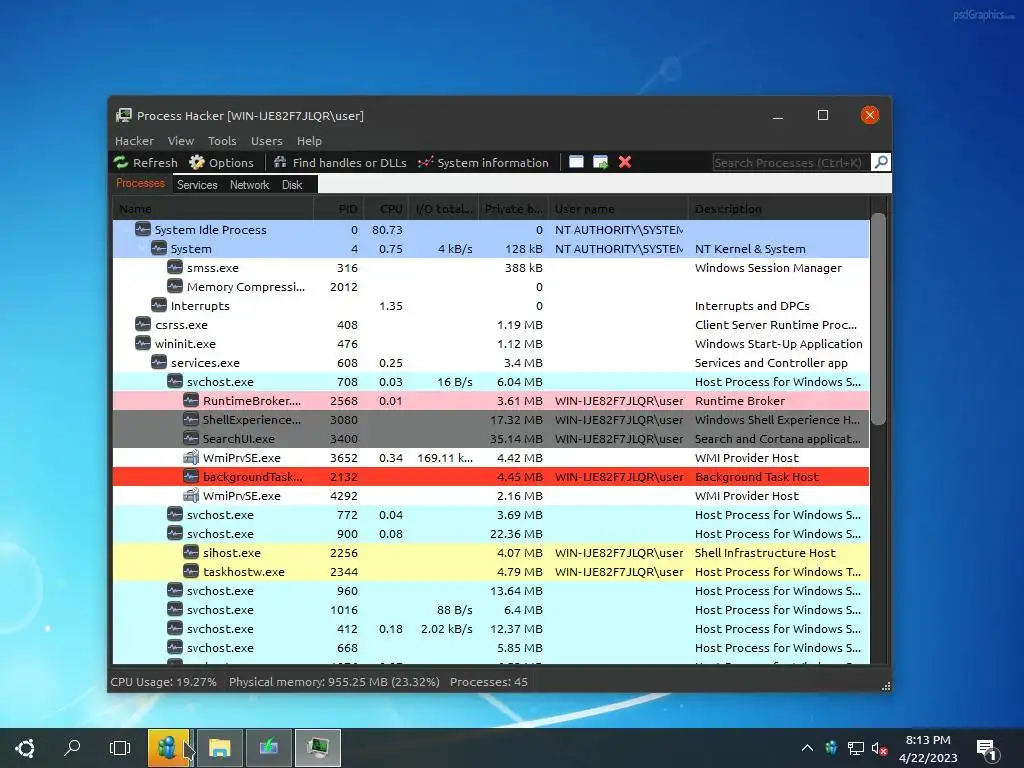Sort by the CPU column header
This screenshot has height=768, width=1024.
(x=387, y=209)
